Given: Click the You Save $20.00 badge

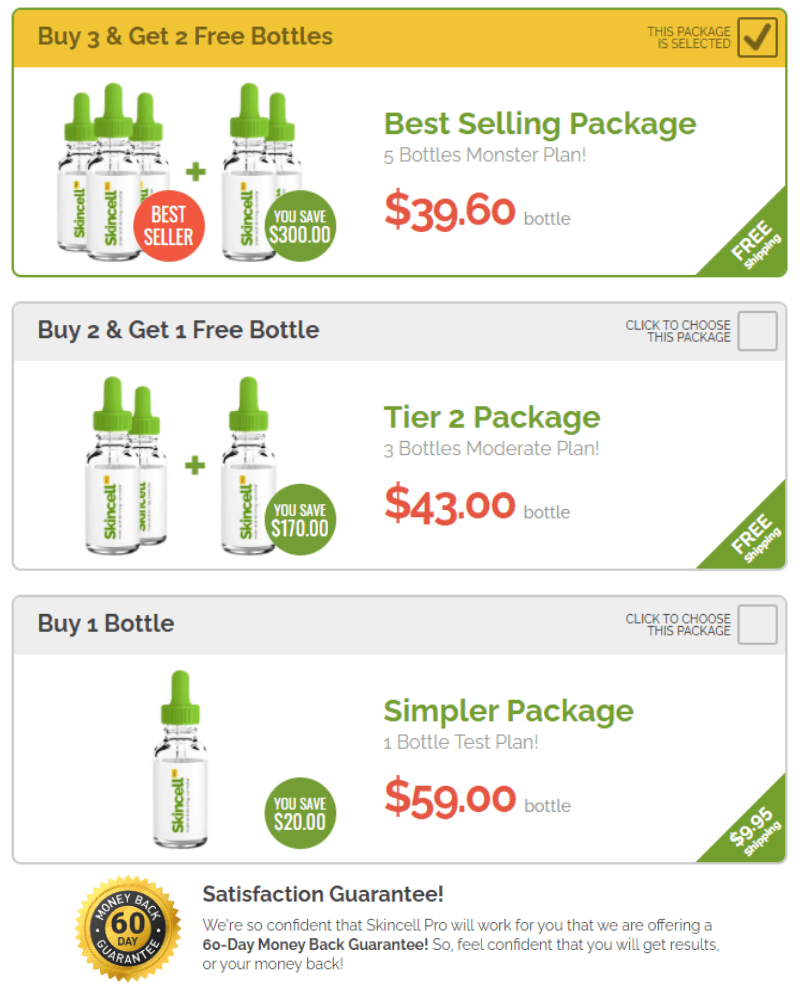Looking at the screenshot, I should tap(299, 813).
